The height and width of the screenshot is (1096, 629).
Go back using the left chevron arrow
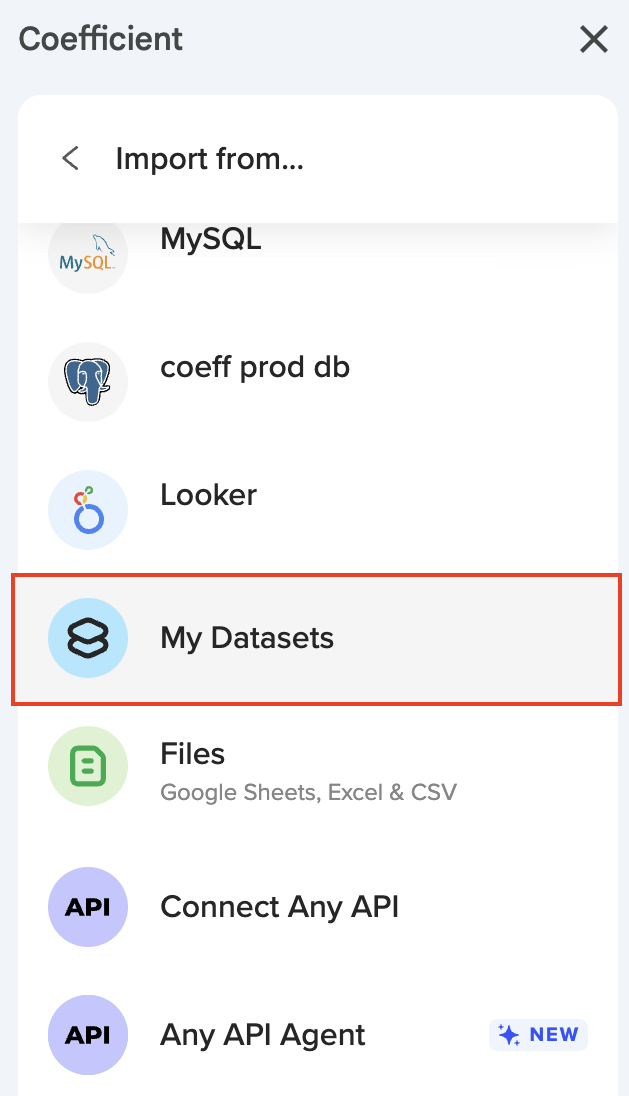pyautogui.click(x=70, y=158)
